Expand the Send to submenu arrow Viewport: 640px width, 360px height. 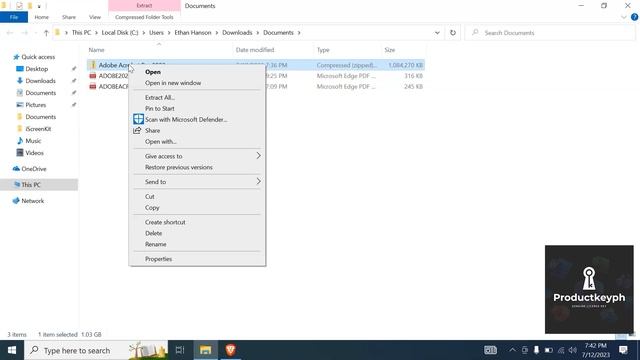[x=258, y=182]
